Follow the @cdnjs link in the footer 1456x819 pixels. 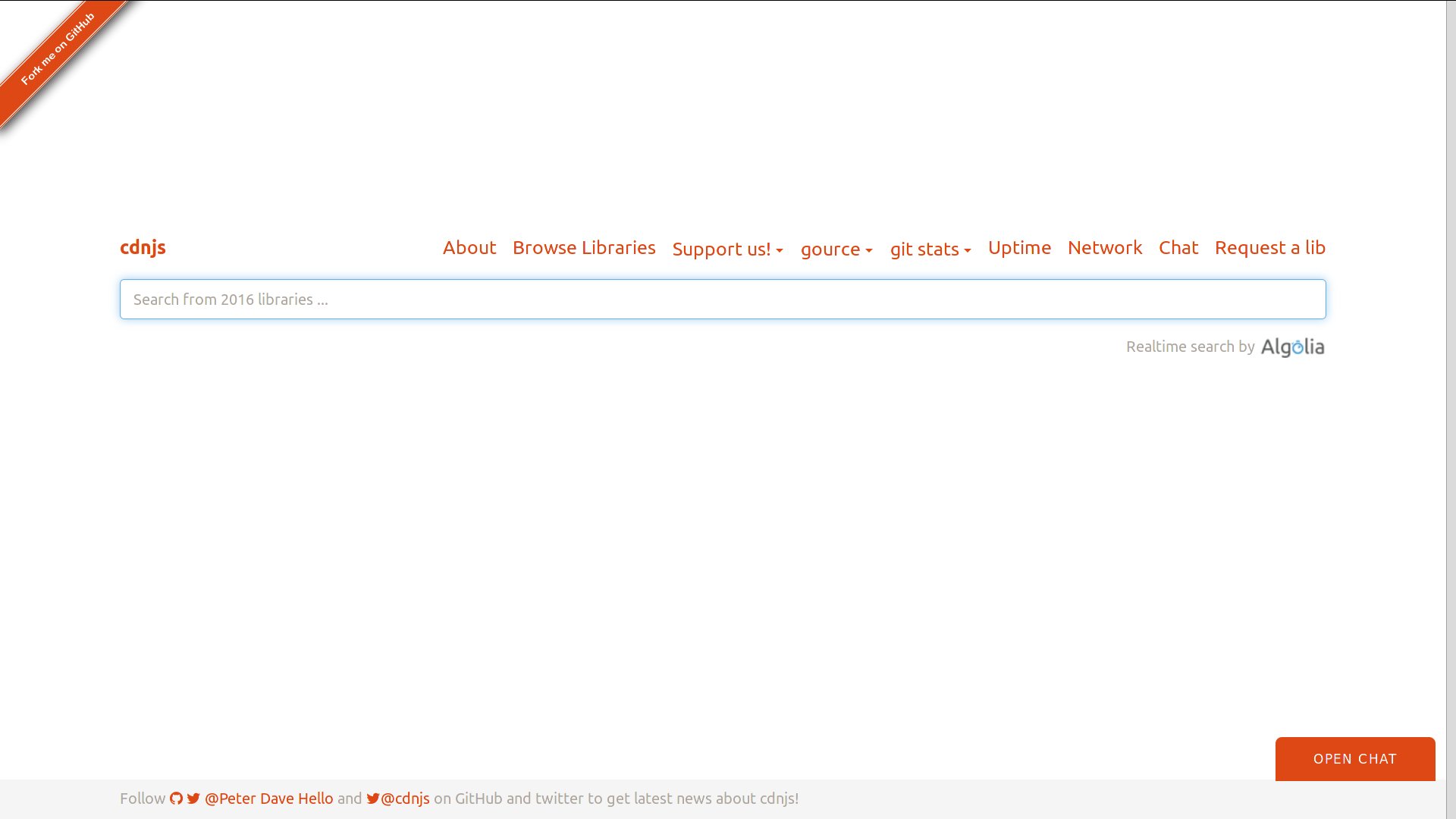[405, 799]
